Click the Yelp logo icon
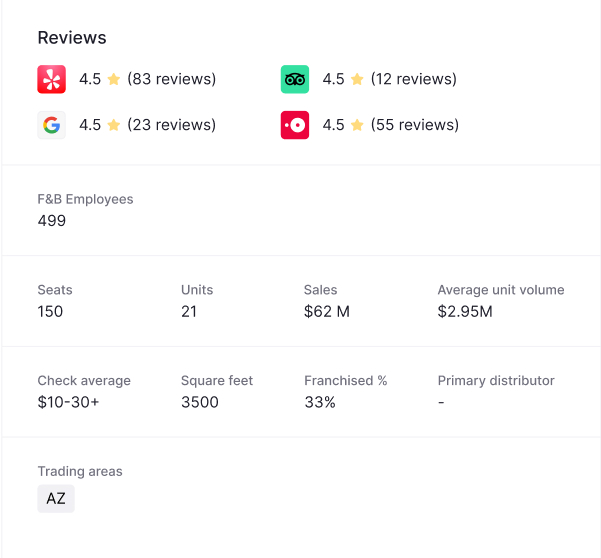The height and width of the screenshot is (558, 601). point(51,79)
